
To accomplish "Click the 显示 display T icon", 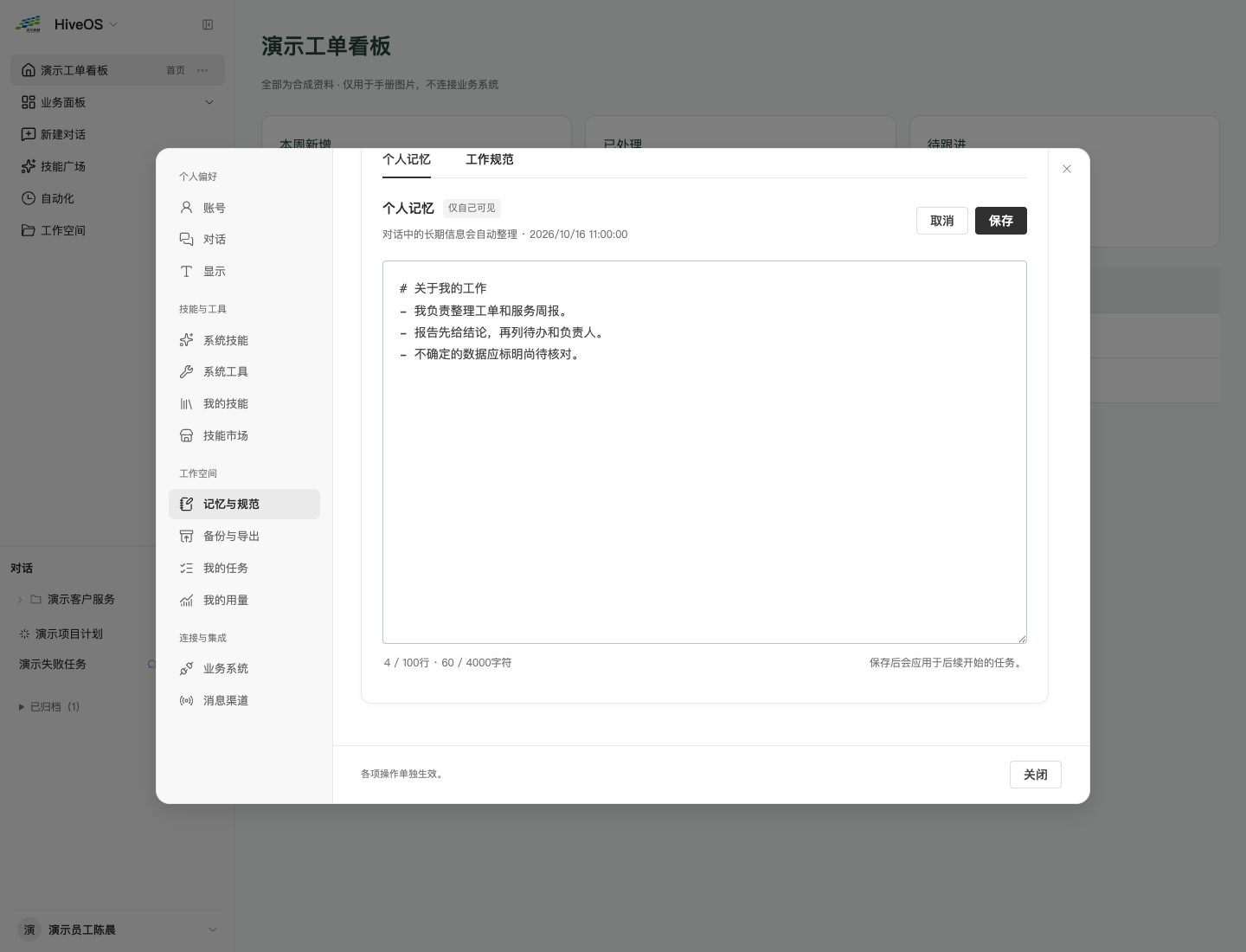I will (186, 272).
